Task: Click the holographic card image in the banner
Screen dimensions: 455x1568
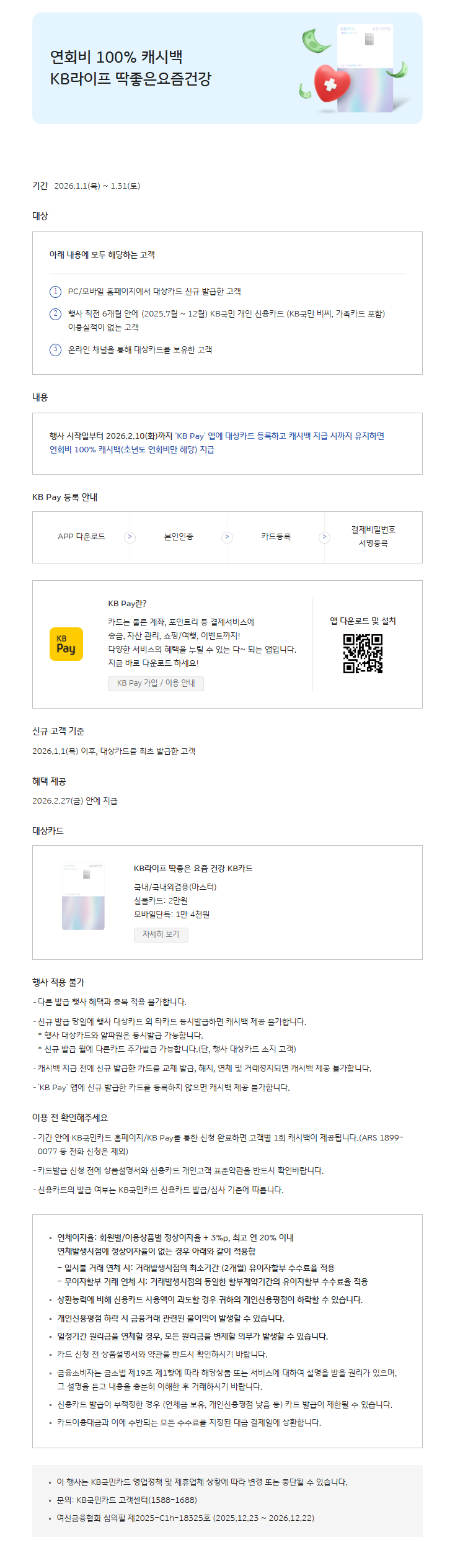Action: click(x=366, y=68)
